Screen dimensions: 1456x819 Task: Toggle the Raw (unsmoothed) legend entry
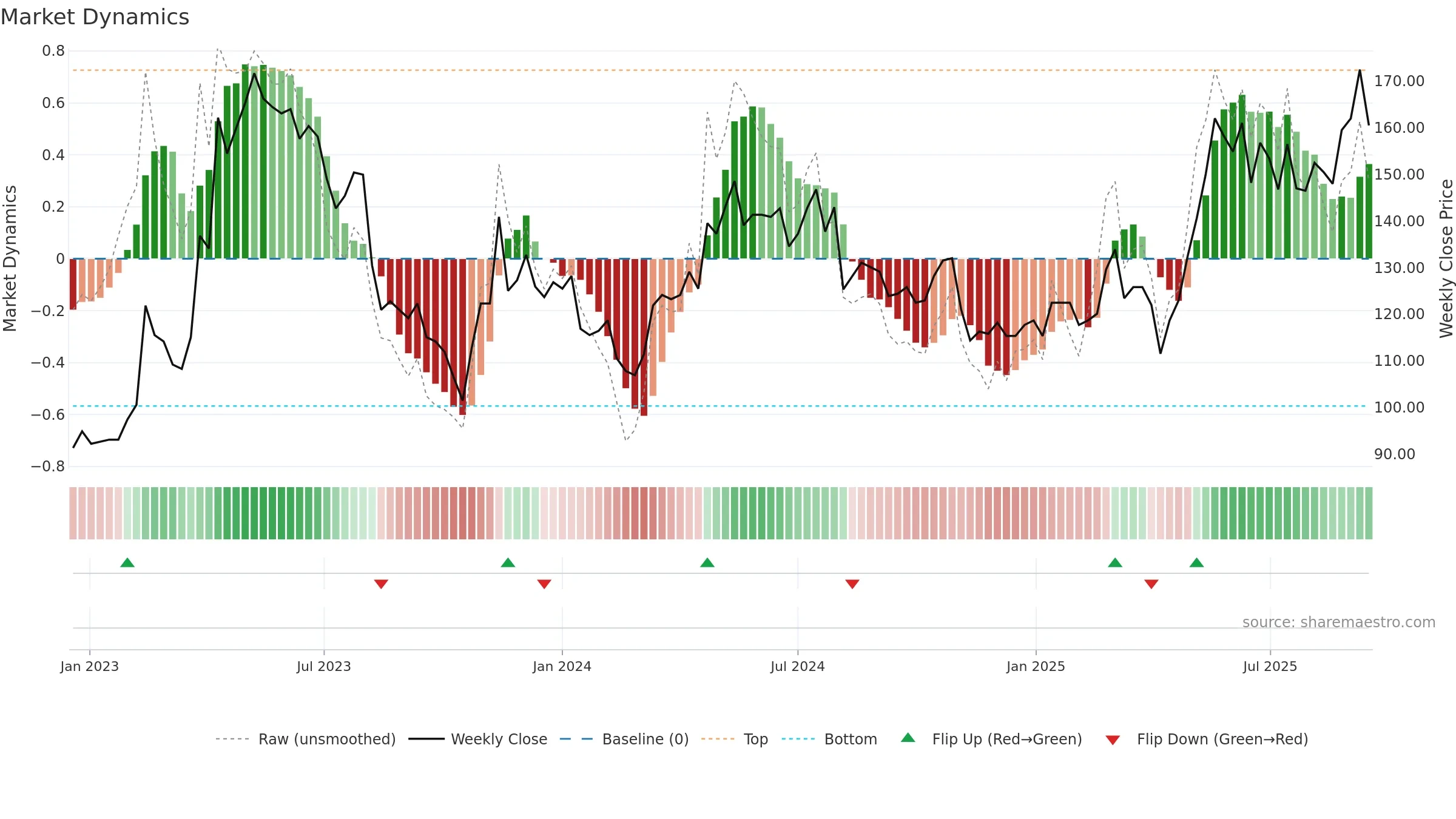coord(305,739)
